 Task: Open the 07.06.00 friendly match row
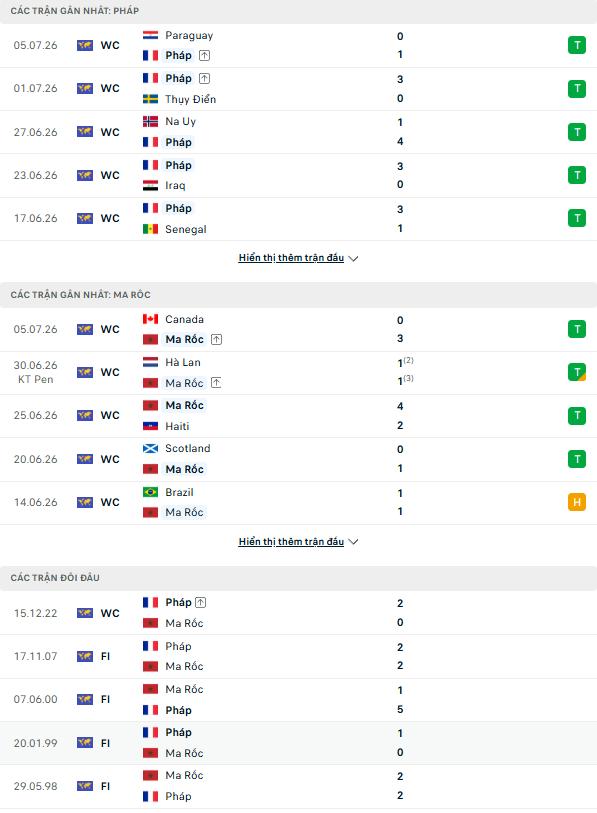[x=298, y=699]
